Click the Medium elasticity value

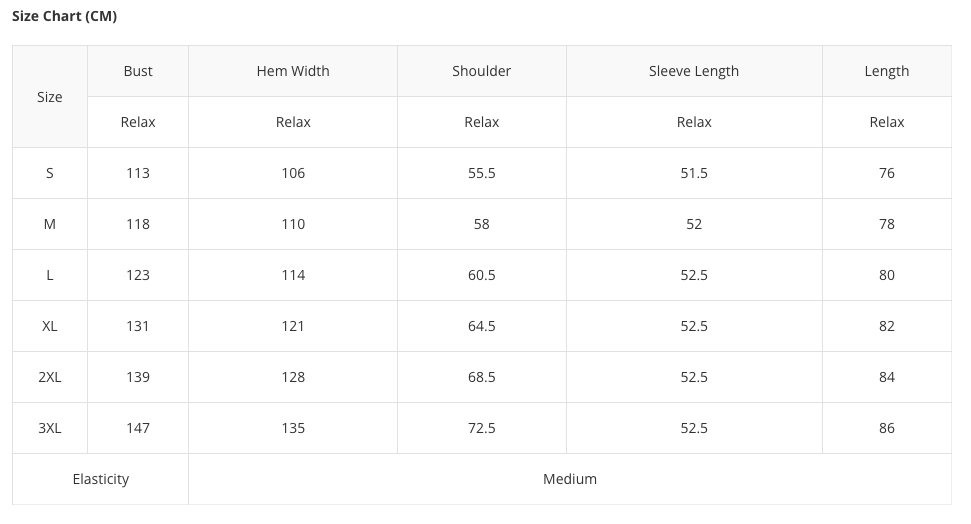coord(570,479)
